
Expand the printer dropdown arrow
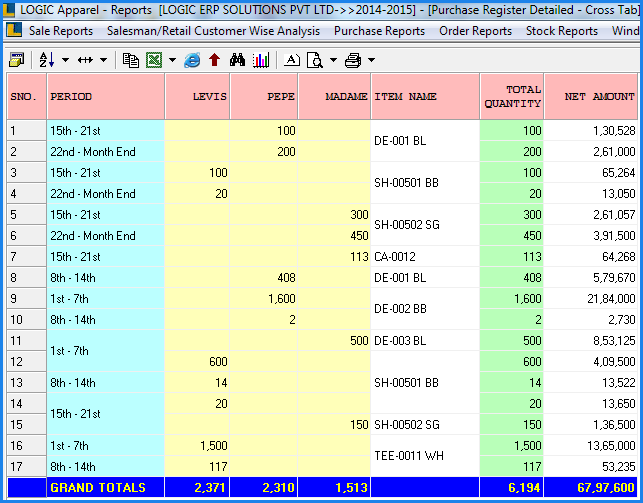[371, 60]
